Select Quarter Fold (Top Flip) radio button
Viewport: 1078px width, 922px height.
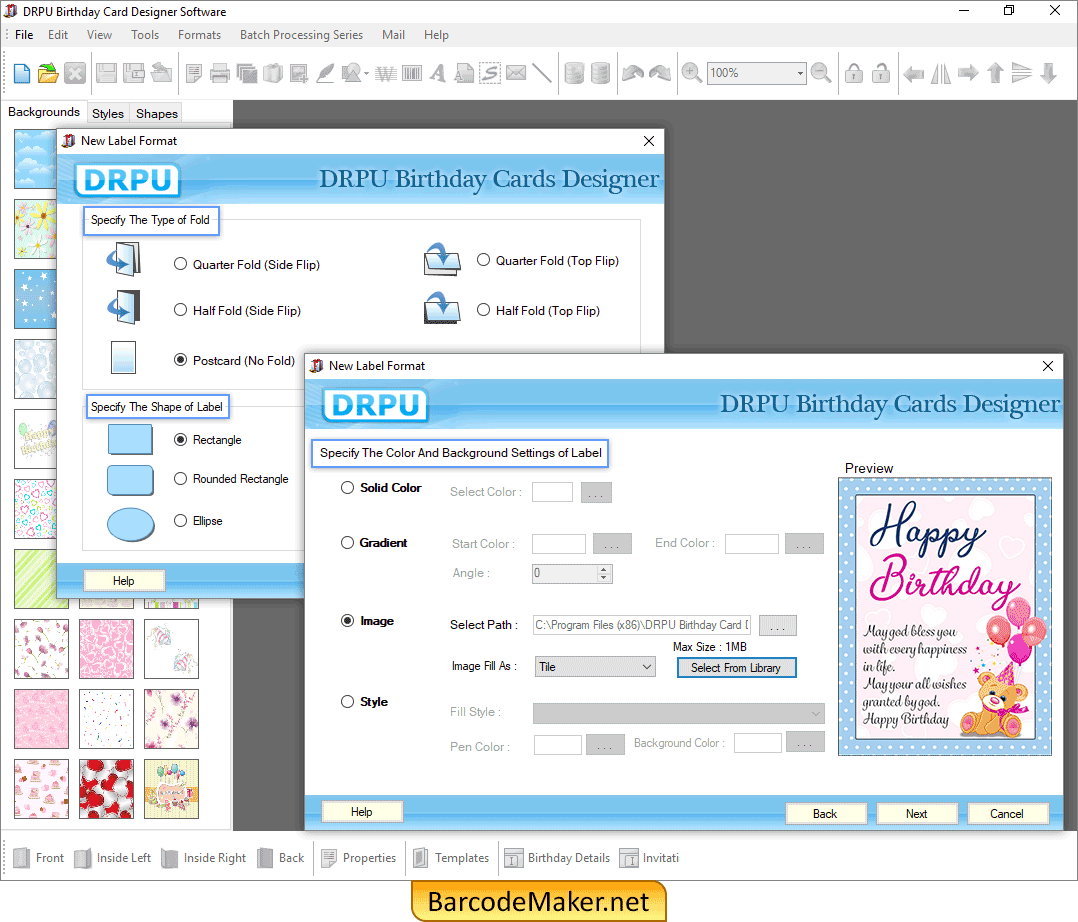click(x=483, y=260)
